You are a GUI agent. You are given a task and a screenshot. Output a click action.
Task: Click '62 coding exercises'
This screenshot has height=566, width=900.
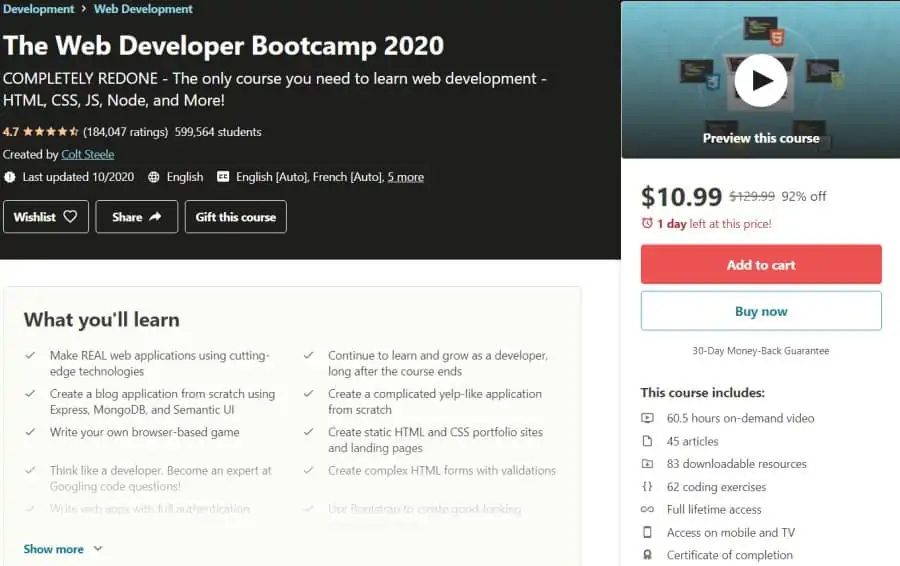pyautogui.click(x=716, y=487)
